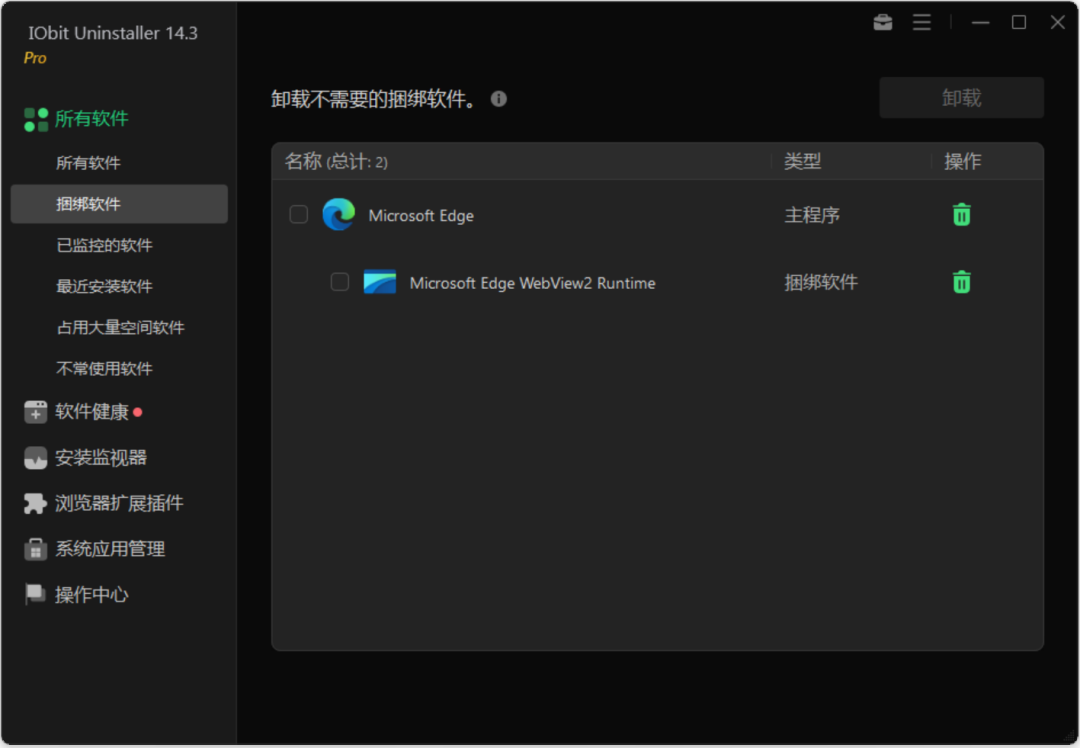Image resolution: width=1080 pixels, height=748 pixels.
Task: Delete WebView2 Runtime via trash icon
Action: 962,282
